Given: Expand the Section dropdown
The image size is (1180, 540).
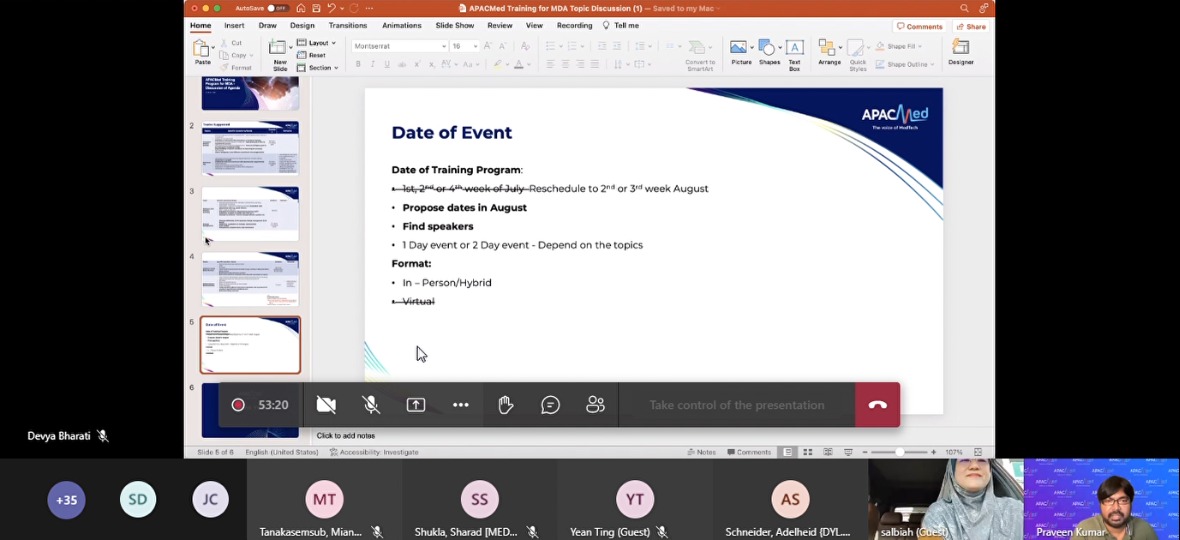Looking at the screenshot, I should point(320,68).
